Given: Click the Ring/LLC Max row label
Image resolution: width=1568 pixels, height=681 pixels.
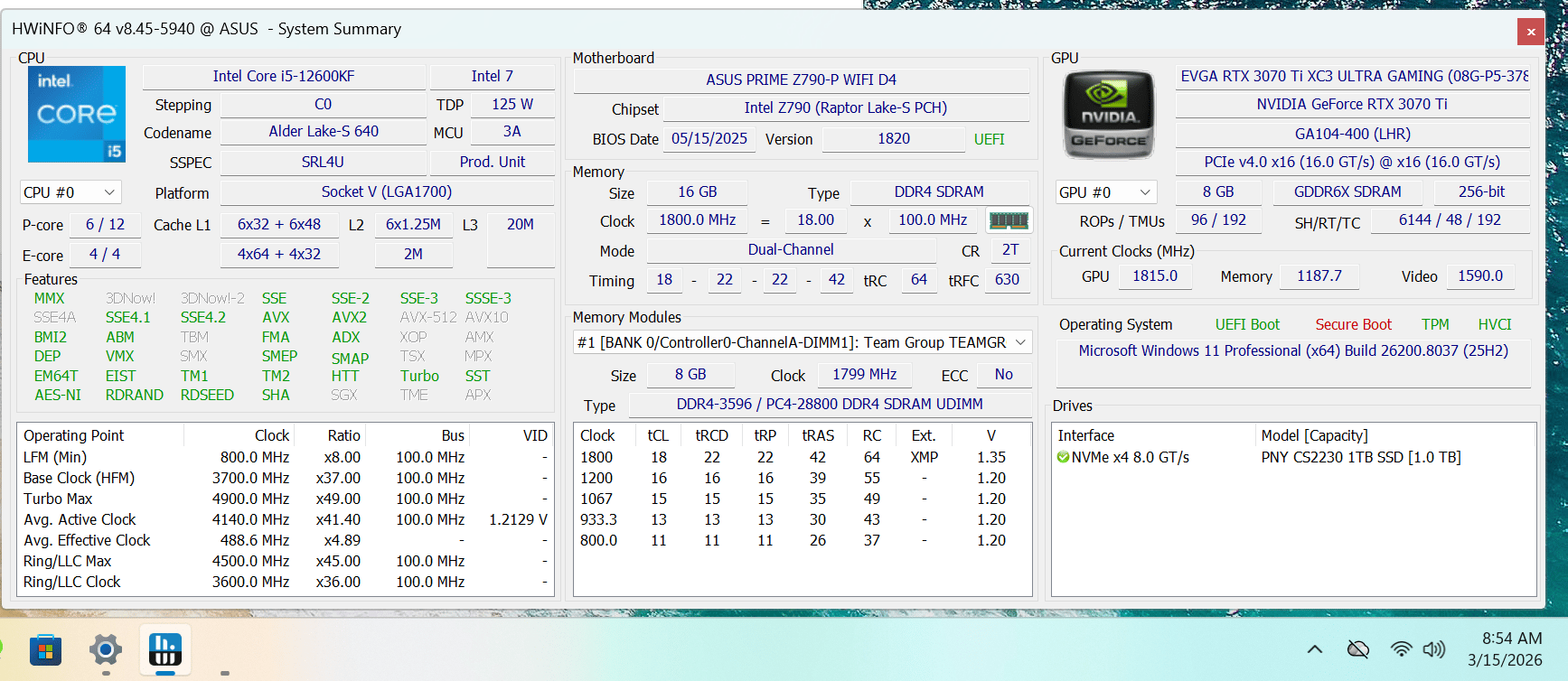Looking at the screenshot, I should [68, 561].
